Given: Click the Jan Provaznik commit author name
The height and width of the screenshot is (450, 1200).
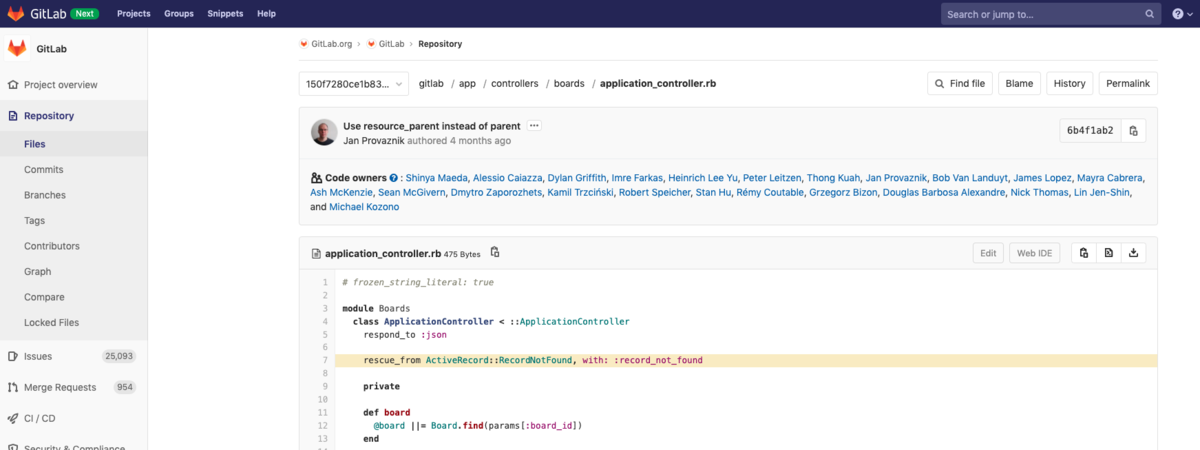Looking at the screenshot, I should [376, 140].
